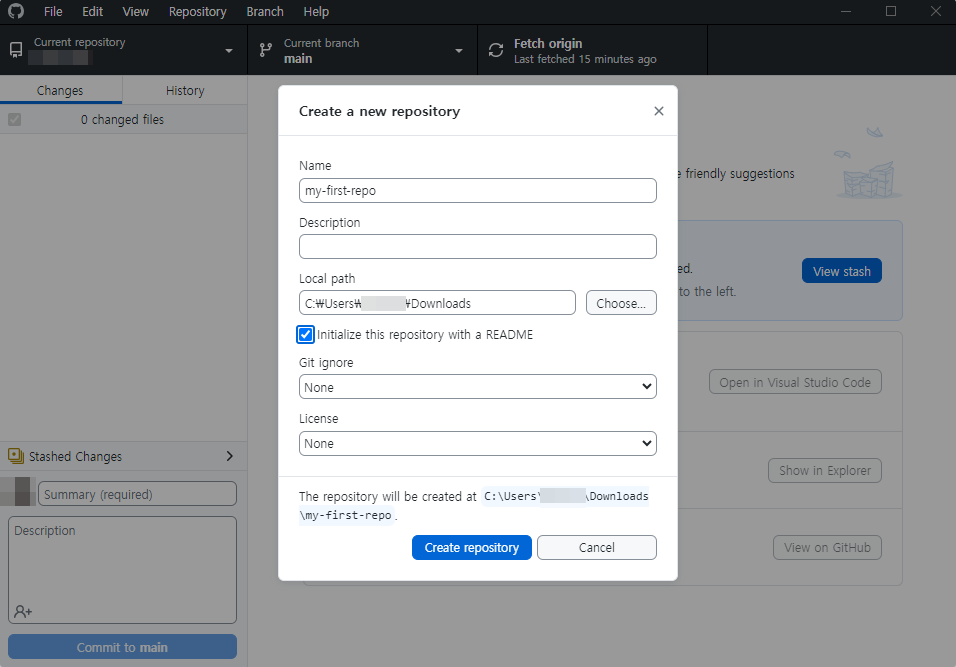Open the Git ignore dropdown
This screenshot has height=667, width=956.
[477, 386]
